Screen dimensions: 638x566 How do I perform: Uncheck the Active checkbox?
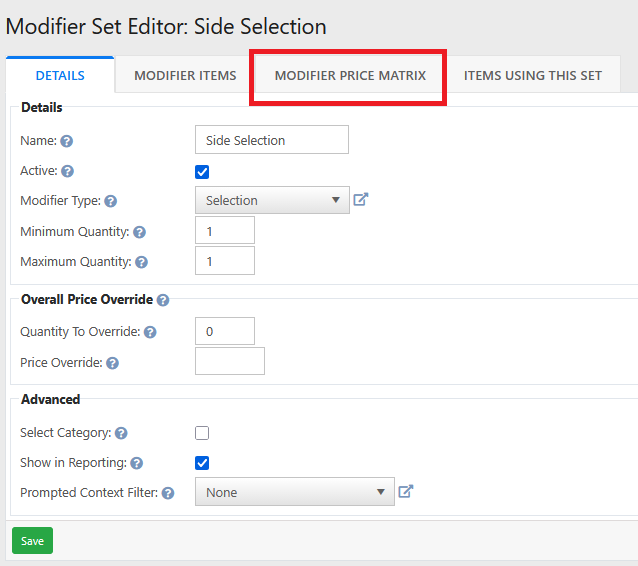(x=202, y=172)
